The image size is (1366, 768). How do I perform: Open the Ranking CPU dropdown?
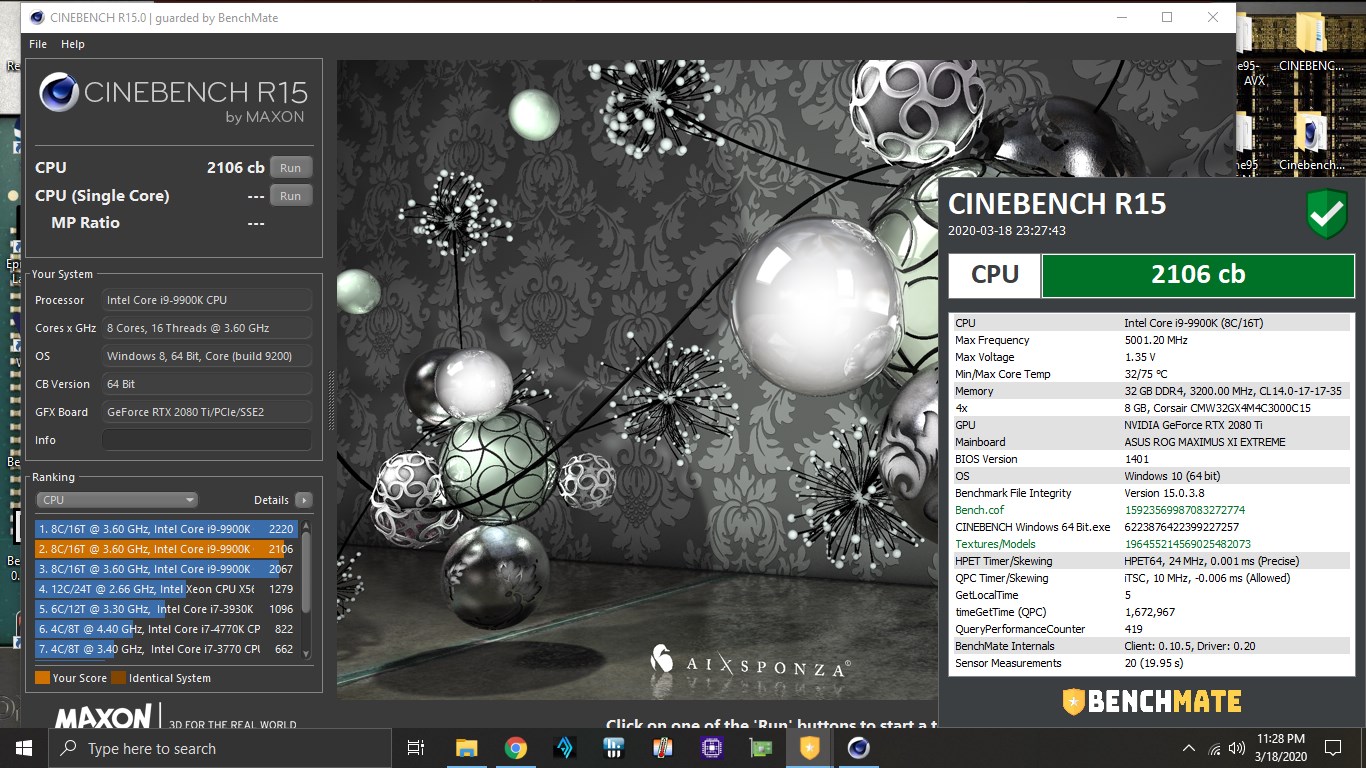pos(117,500)
